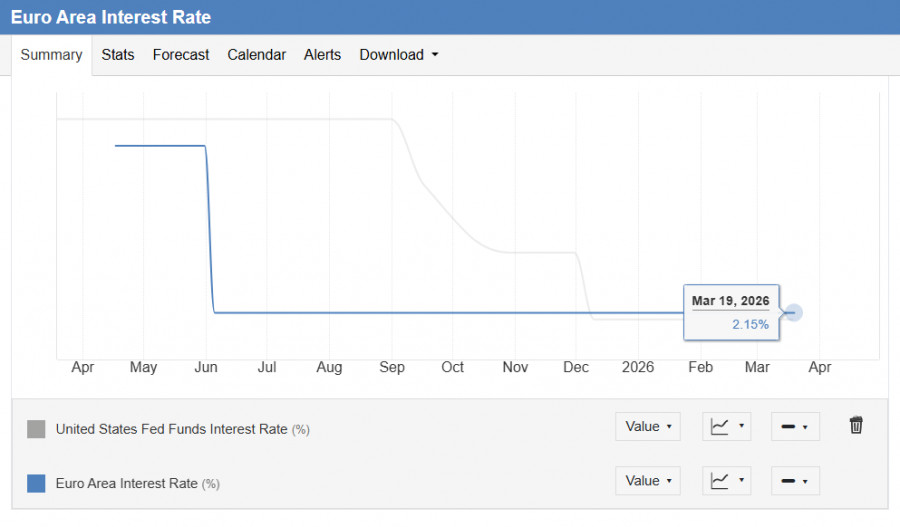Open line style menu for Fed Funds row
This screenshot has height=527, width=900.
coord(795,427)
